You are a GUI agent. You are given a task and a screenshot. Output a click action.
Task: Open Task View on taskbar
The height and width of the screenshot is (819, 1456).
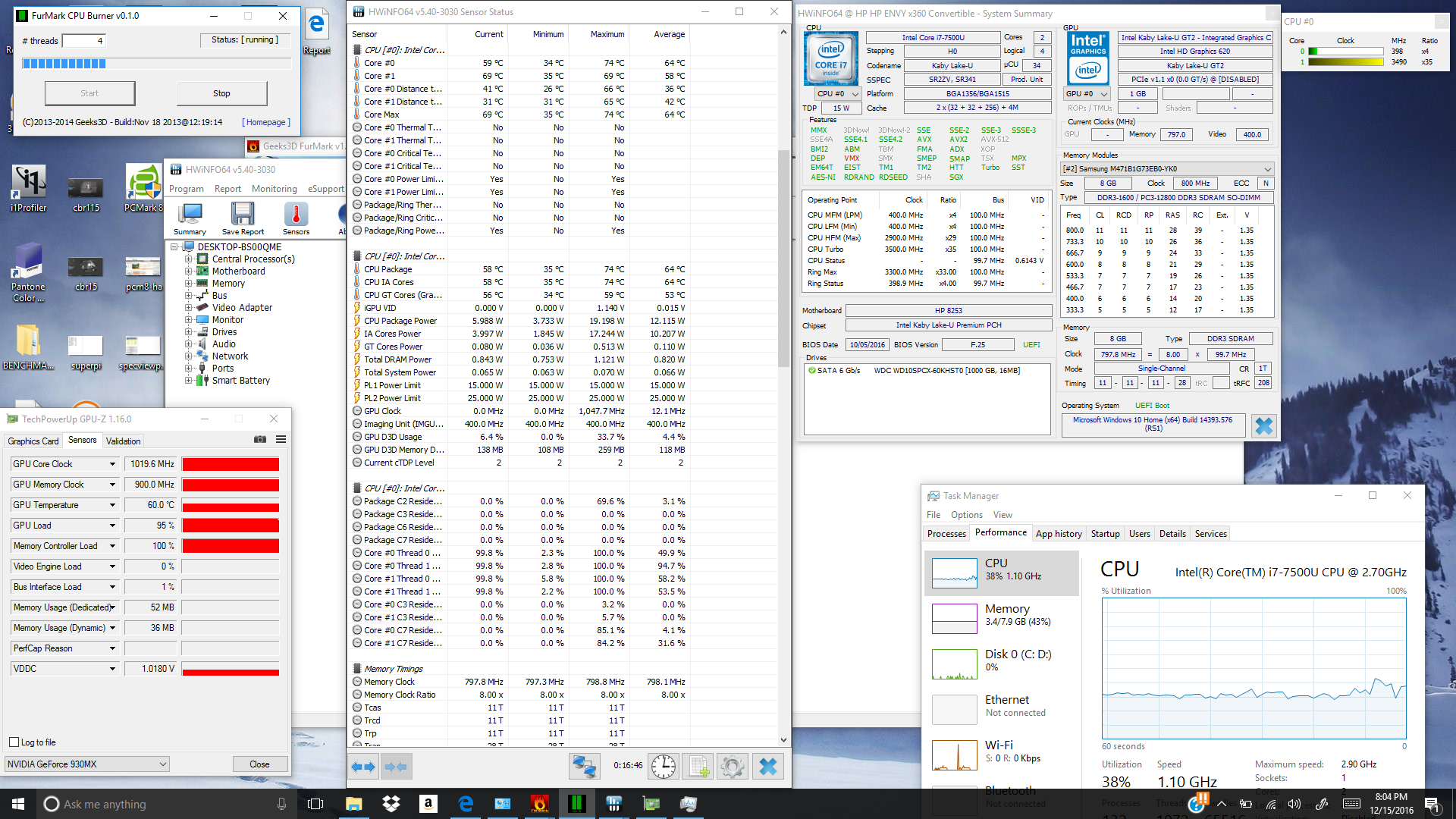316,804
